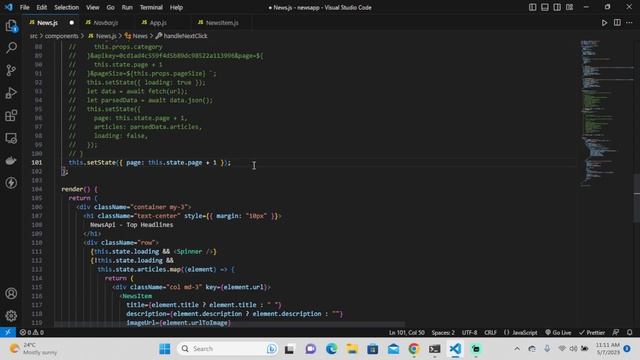Viewport: 640px width, 360px height.
Task: Click the unsaved dot on News.js tab
Action: [x=71, y=23]
